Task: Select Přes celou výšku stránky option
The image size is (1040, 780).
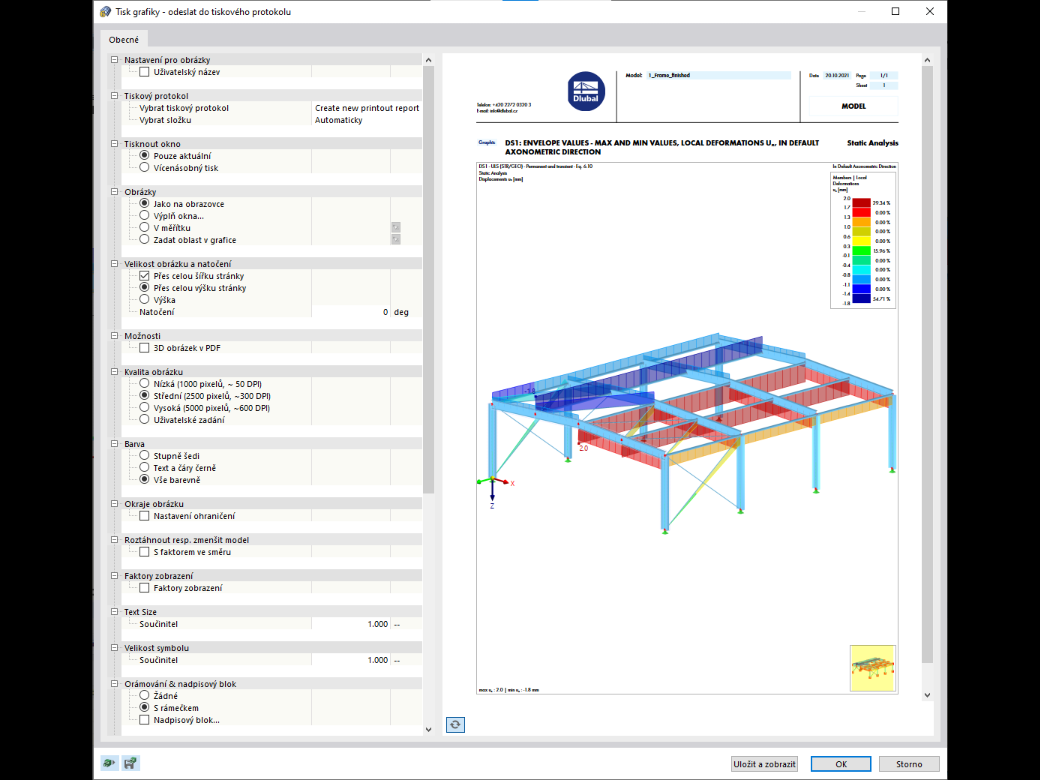Action: click(144, 288)
